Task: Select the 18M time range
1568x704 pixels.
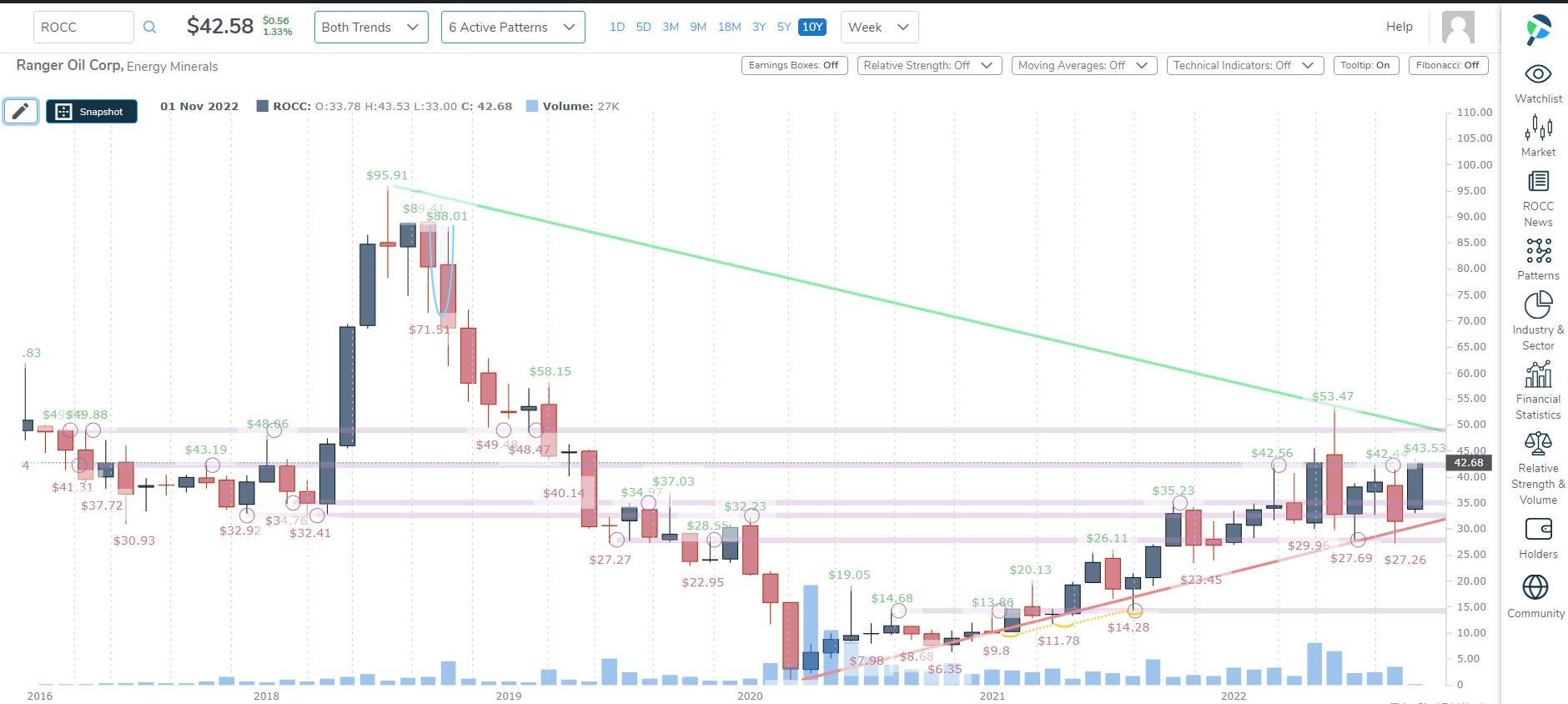Action: [729, 27]
